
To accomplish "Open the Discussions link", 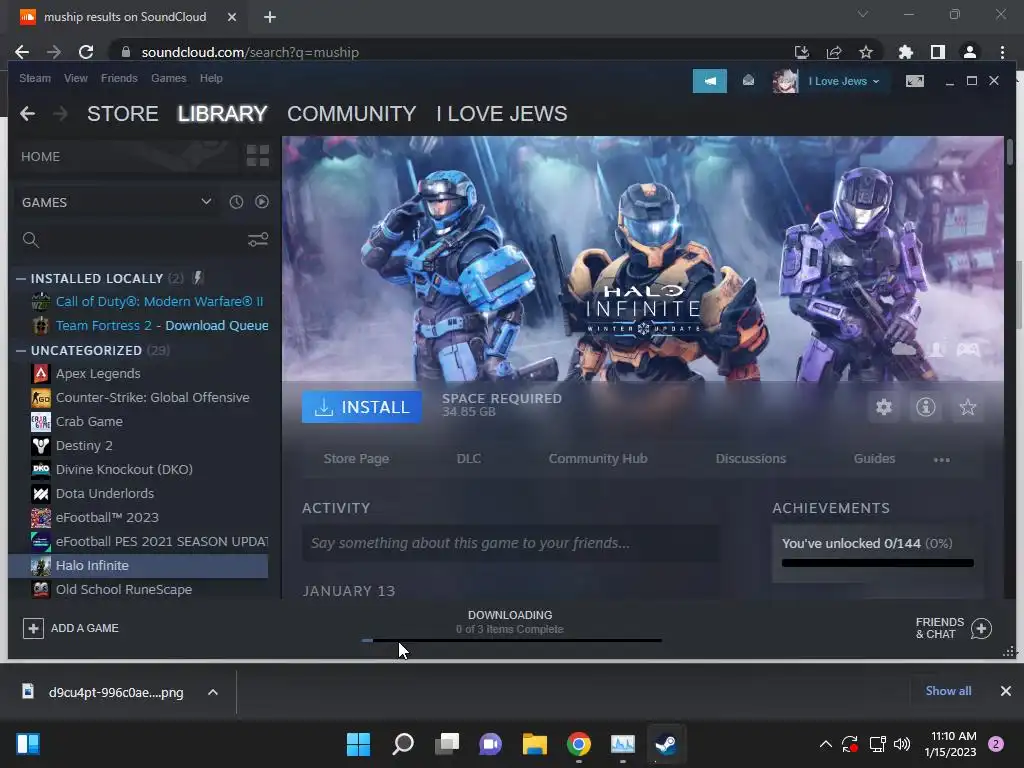I will [x=750, y=458].
